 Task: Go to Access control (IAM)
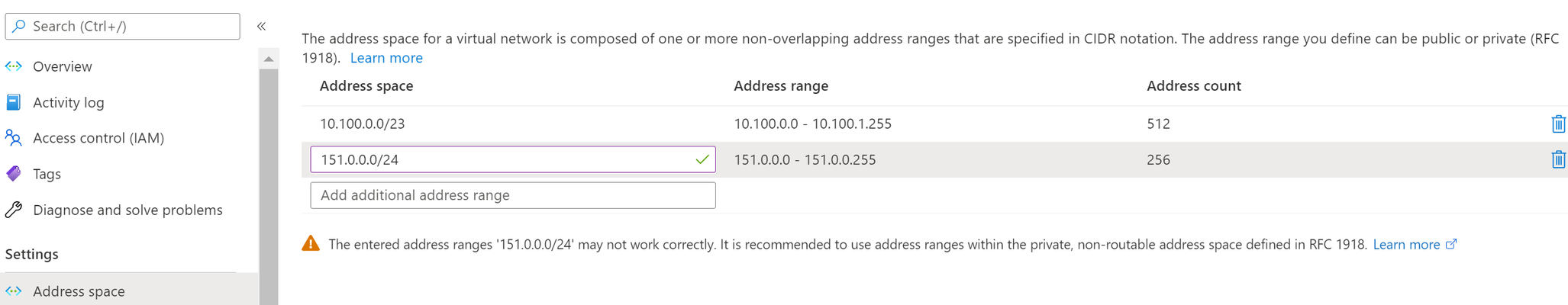coord(98,138)
